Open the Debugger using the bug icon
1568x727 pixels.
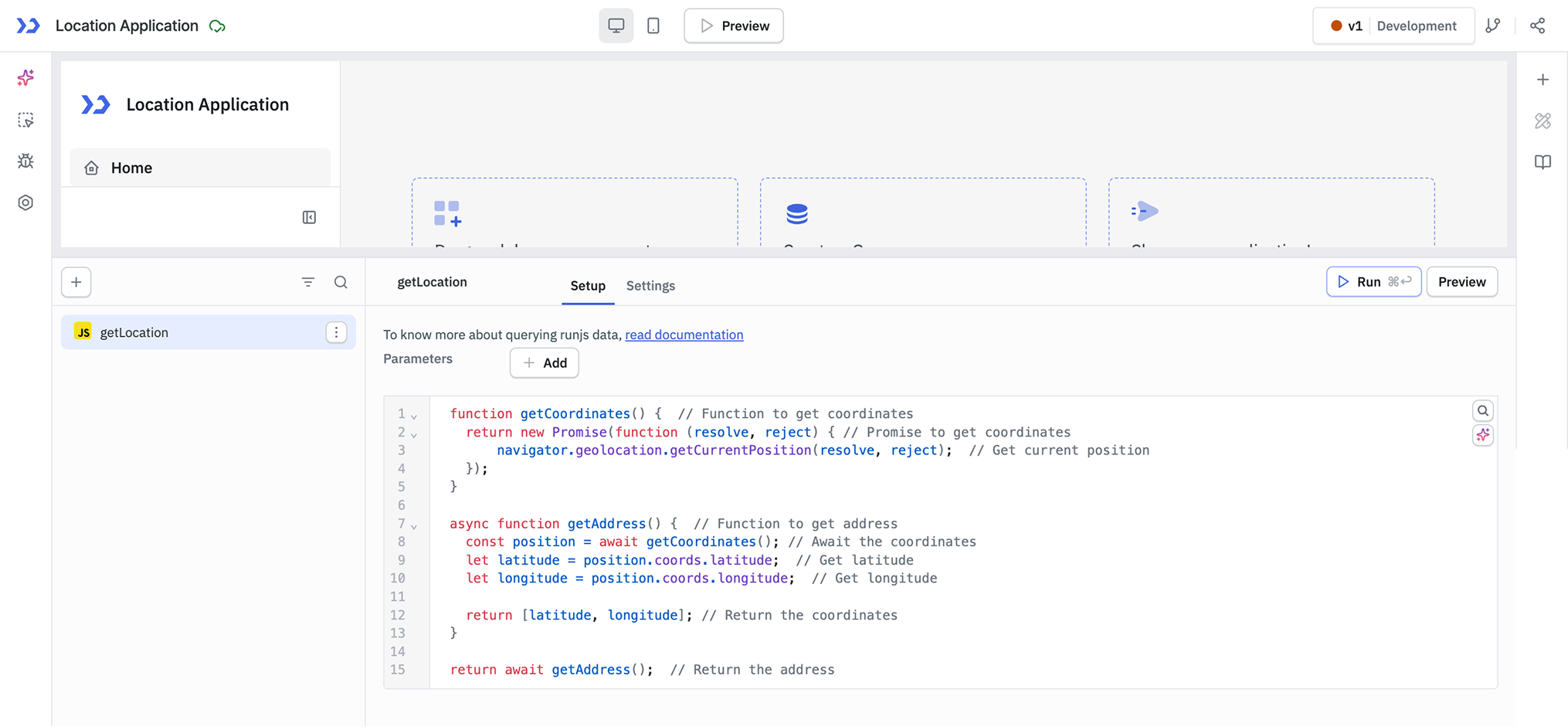(x=25, y=161)
